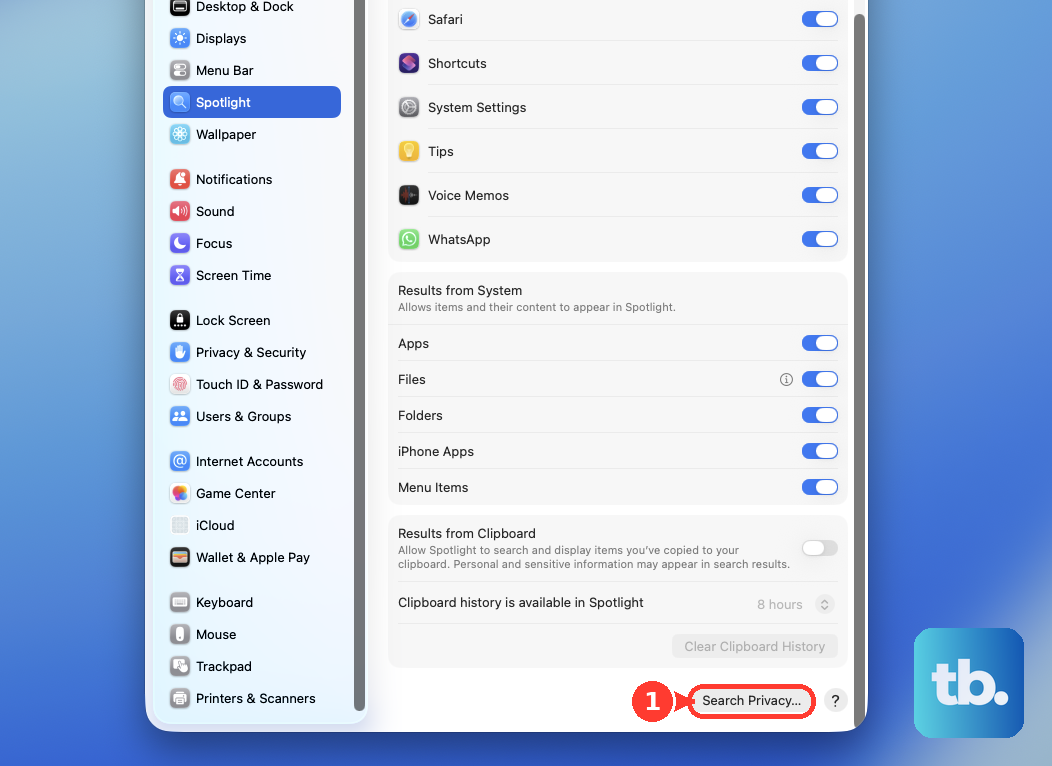Disable Voice Memos results switch
Image resolution: width=1052 pixels, height=766 pixels.
(x=820, y=195)
